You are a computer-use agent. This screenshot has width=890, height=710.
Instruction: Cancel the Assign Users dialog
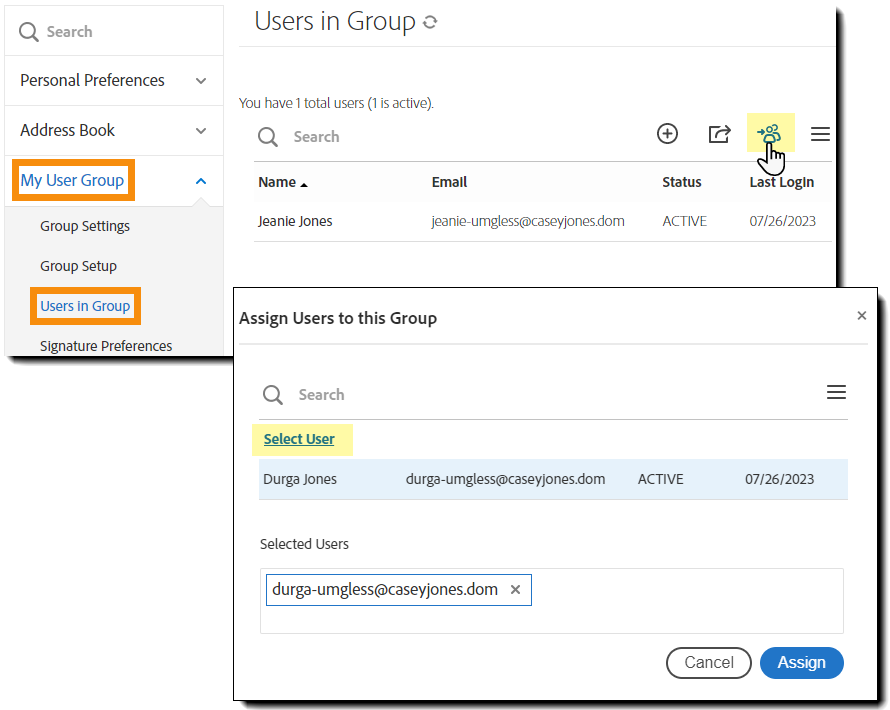tap(709, 663)
